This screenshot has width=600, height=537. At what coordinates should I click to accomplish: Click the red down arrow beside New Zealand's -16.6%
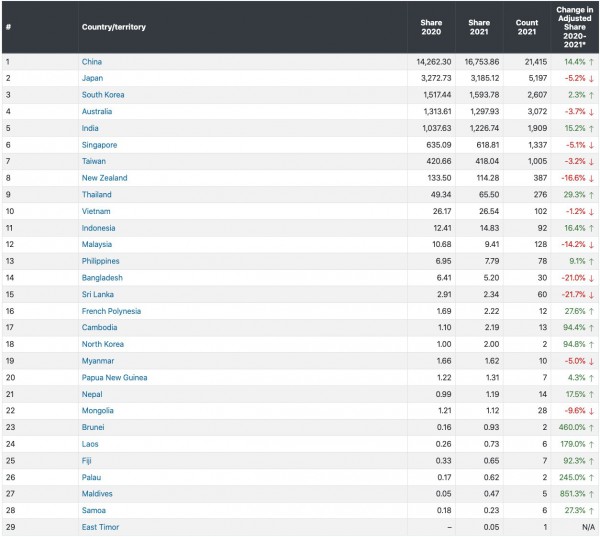(591, 178)
